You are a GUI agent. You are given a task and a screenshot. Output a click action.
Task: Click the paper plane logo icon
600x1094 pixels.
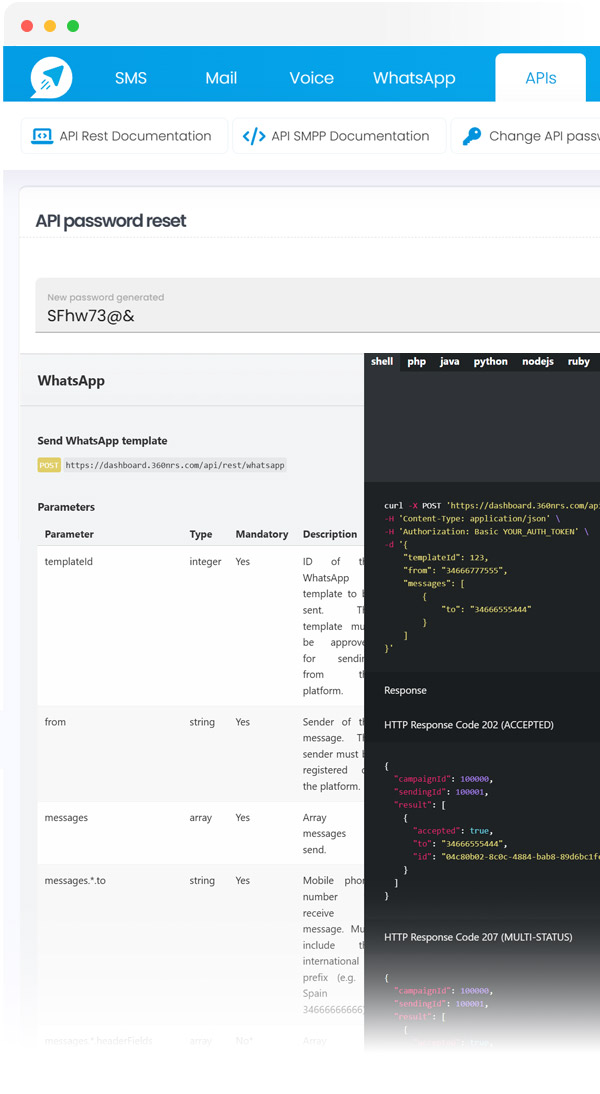(51, 77)
